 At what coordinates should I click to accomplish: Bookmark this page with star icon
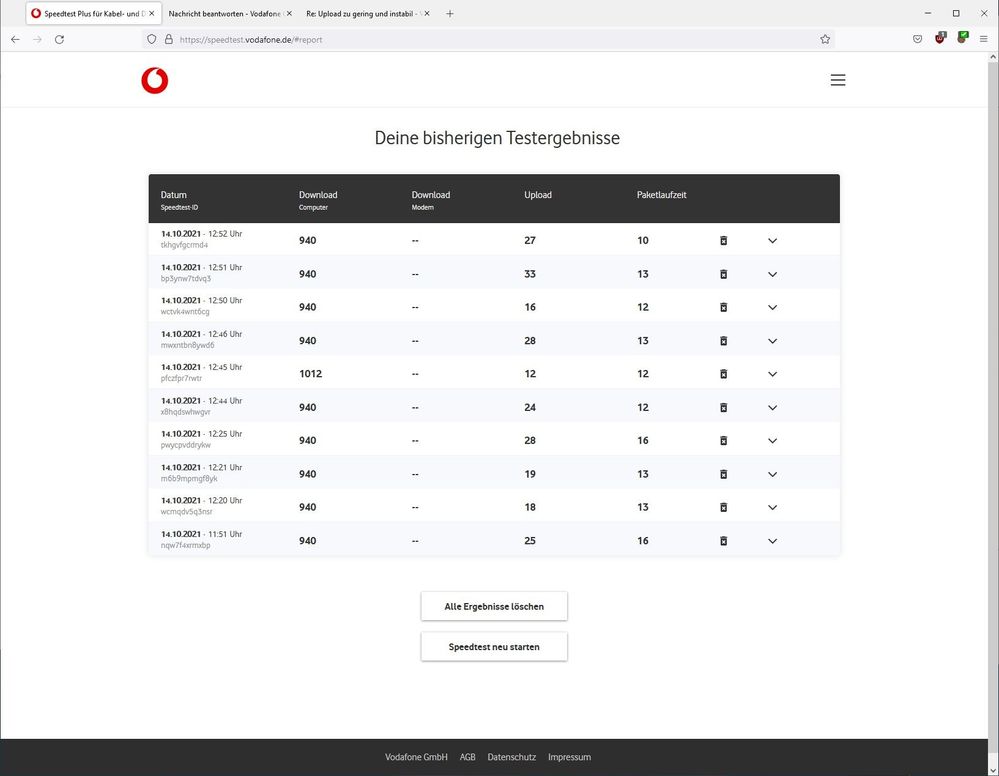(x=825, y=40)
